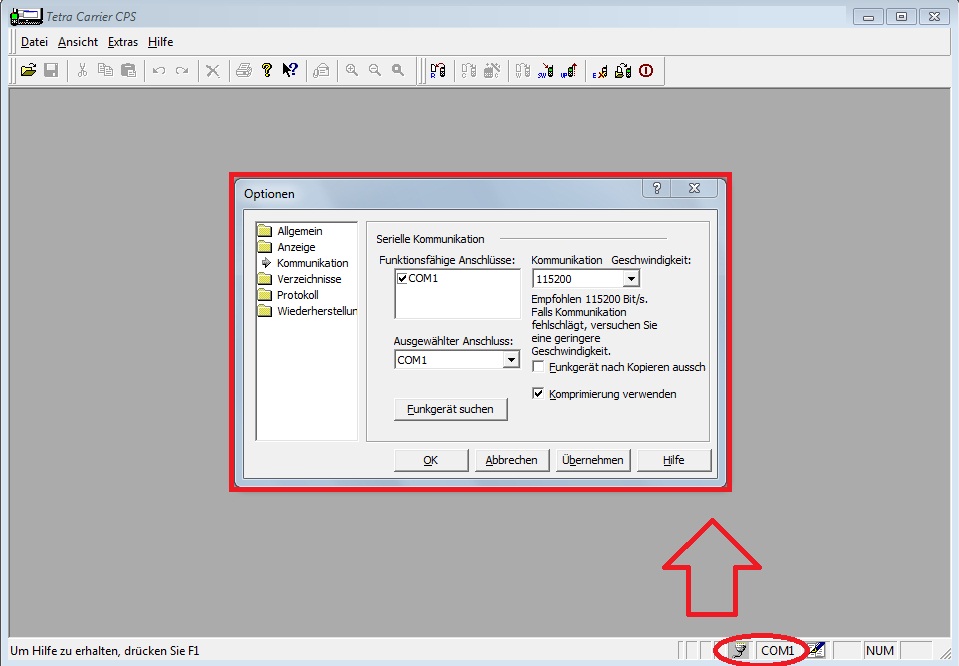Click the Abbrechen button

(511, 460)
